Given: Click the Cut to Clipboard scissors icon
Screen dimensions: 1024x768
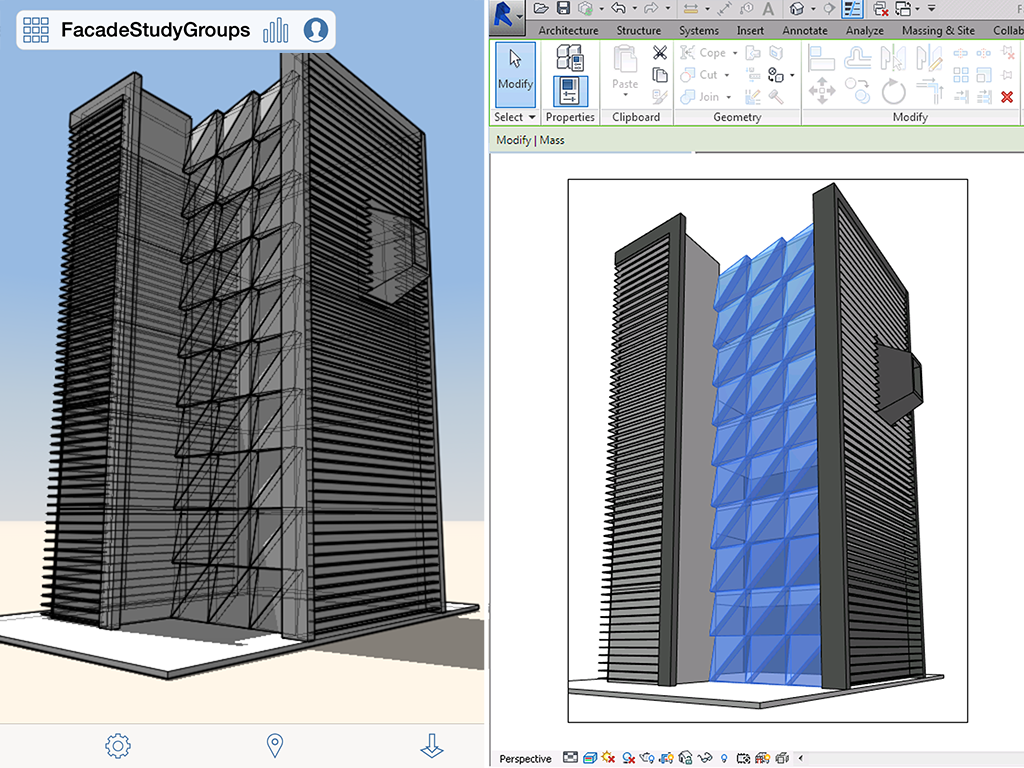Looking at the screenshot, I should point(660,52).
